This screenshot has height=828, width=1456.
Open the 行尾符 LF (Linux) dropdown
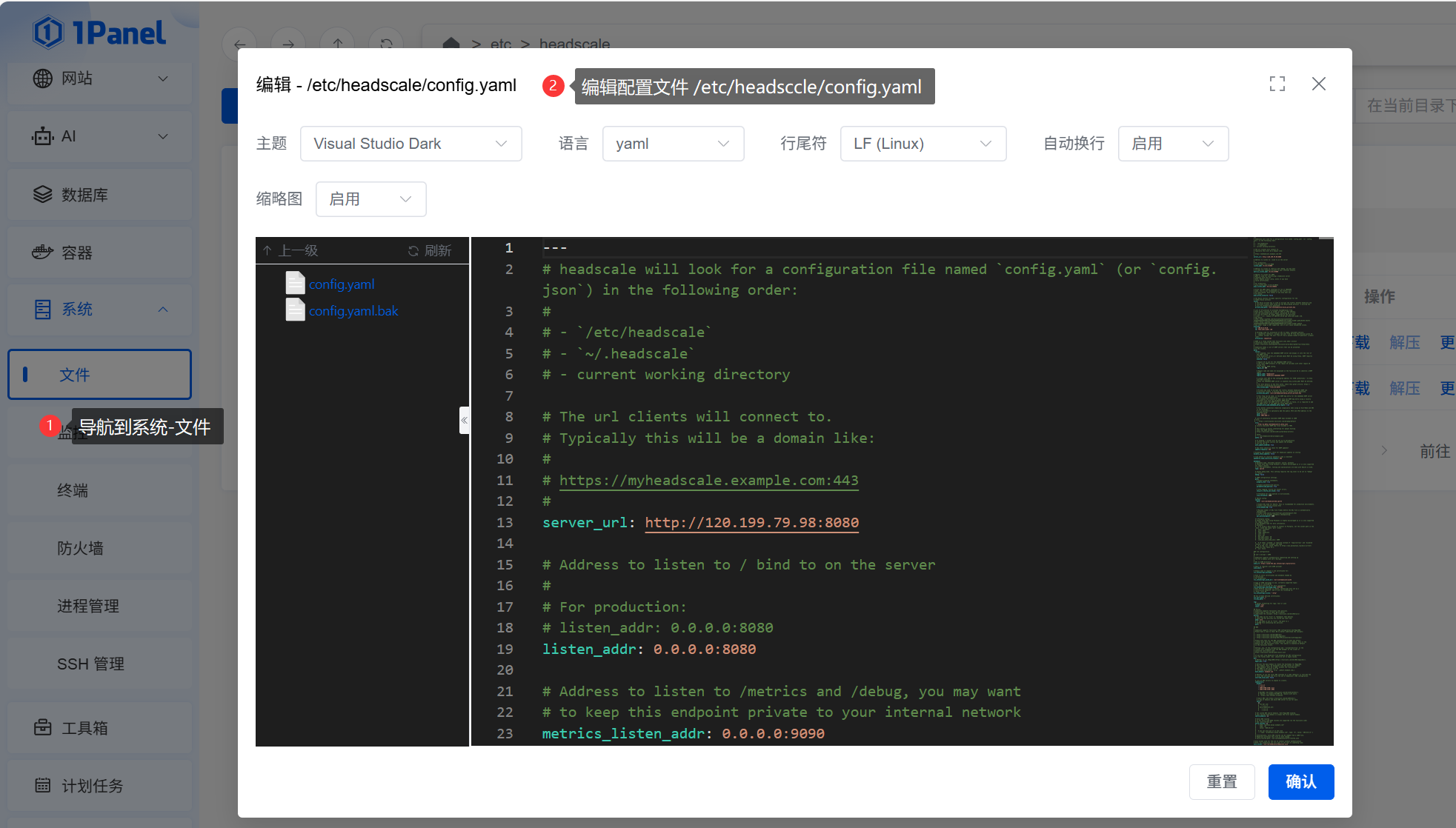tap(923, 144)
